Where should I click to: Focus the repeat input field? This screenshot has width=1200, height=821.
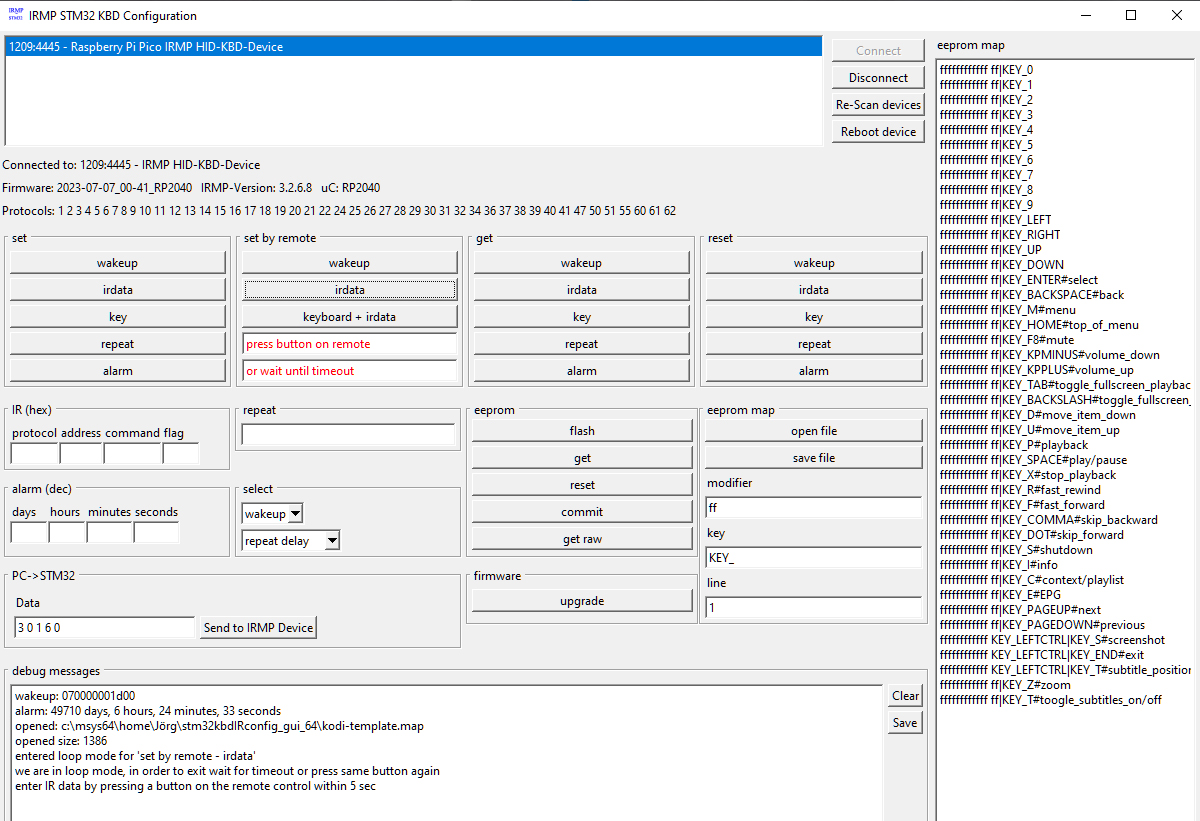tap(348, 434)
